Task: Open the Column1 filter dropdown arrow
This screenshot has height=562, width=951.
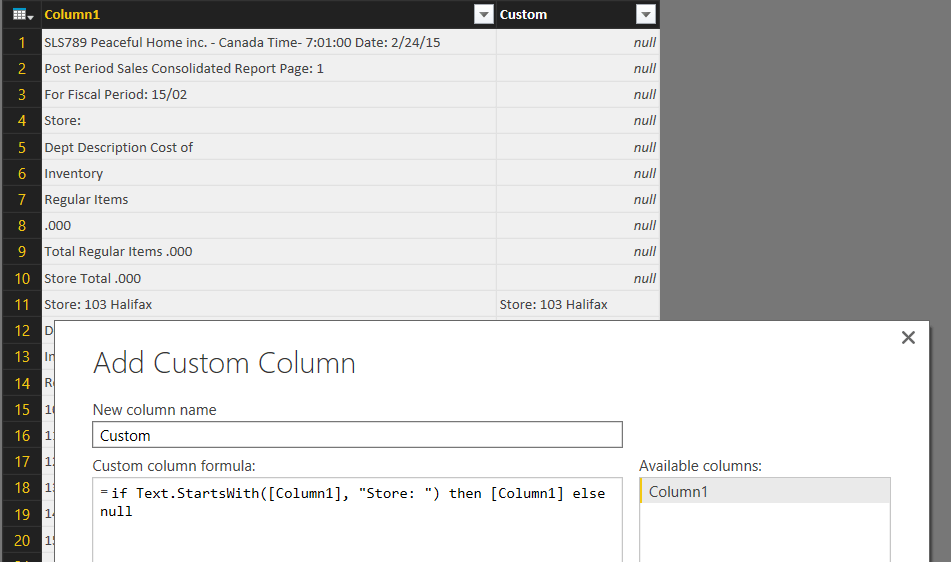Action: (x=484, y=15)
